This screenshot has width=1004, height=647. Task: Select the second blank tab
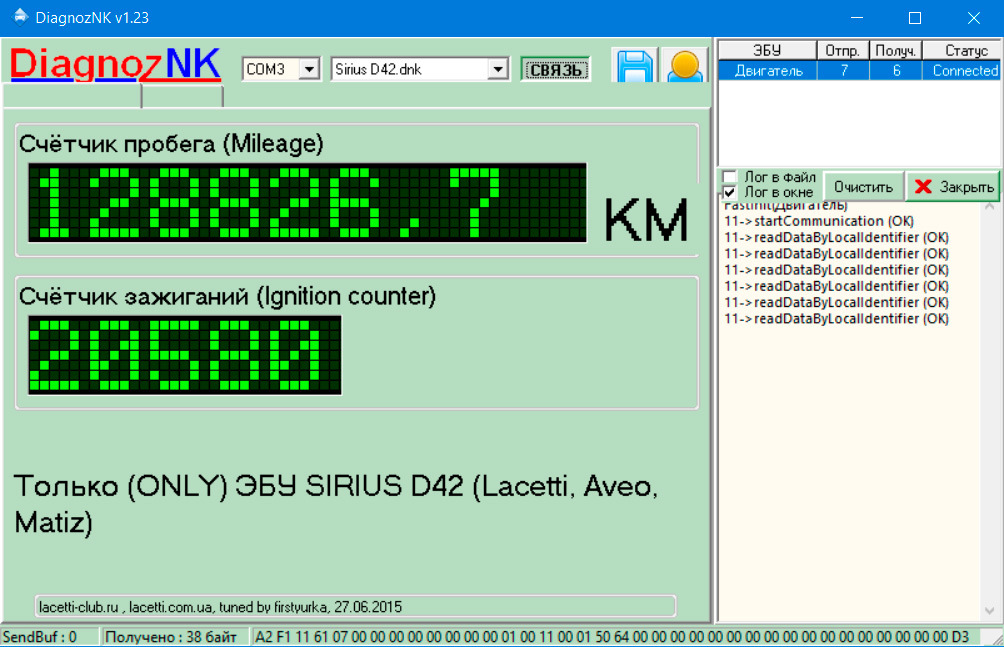[x=182, y=96]
